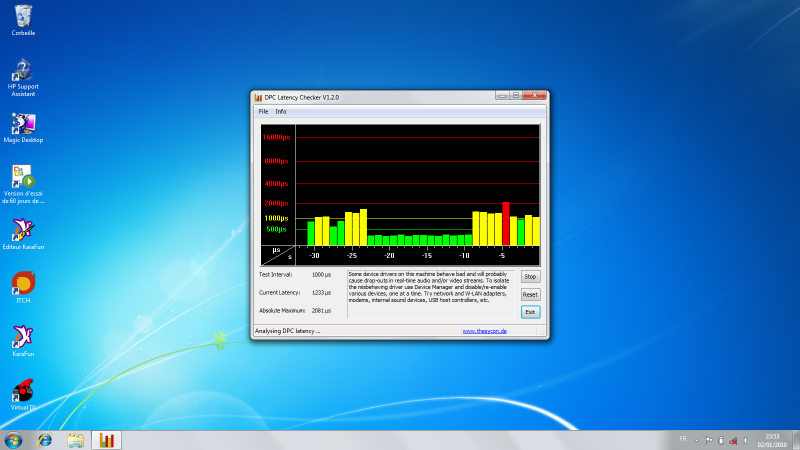Follow the www.thesycon.de link
800x450 pixels.
pos(483,331)
